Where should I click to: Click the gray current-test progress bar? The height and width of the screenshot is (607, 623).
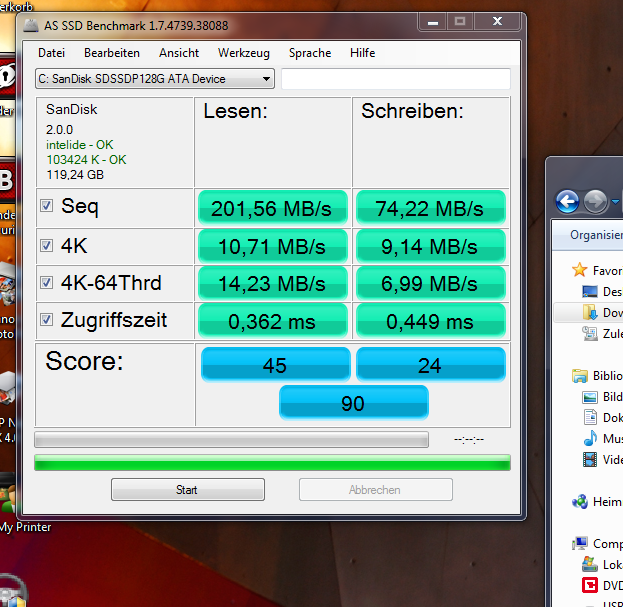point(231,439)
